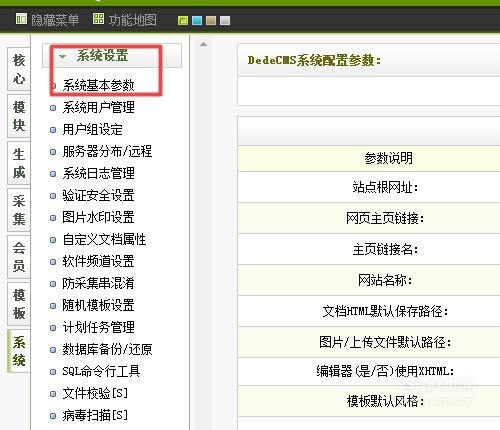Click the 参数说明 column header
Viewport: 500px width, 430px height.
(388, 158)
